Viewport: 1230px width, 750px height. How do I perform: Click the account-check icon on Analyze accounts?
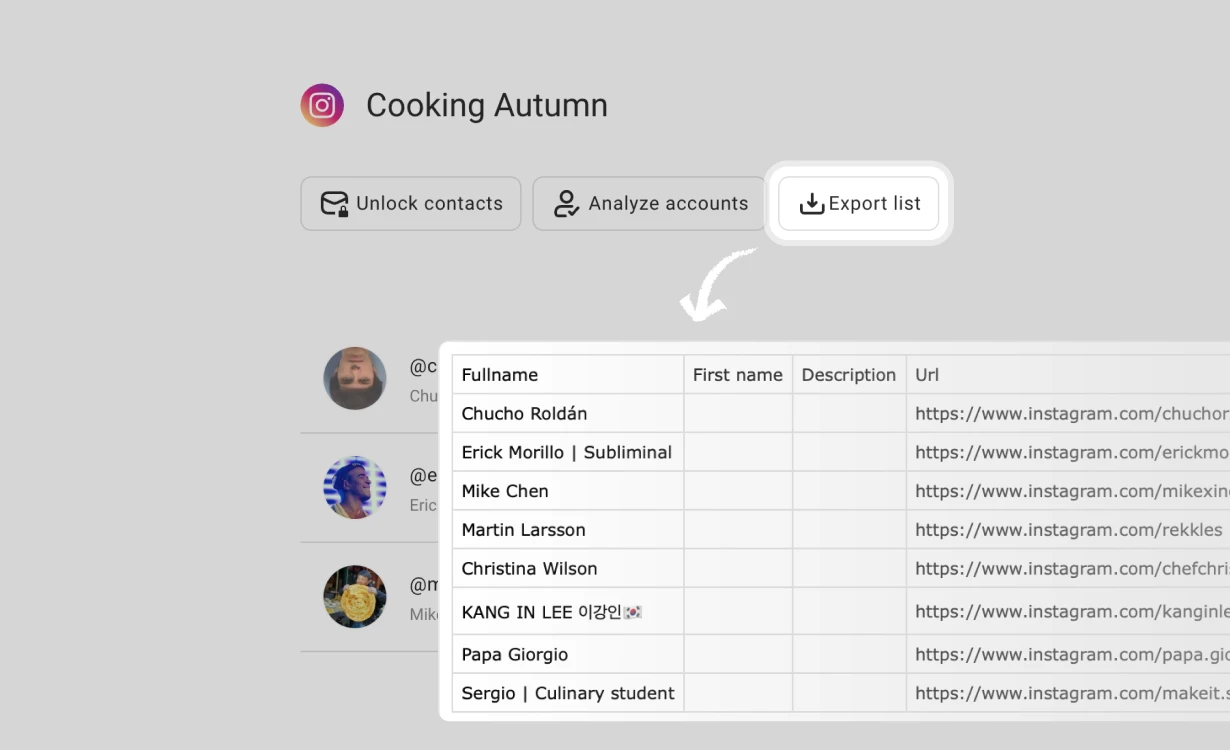(x=566, y=203)
